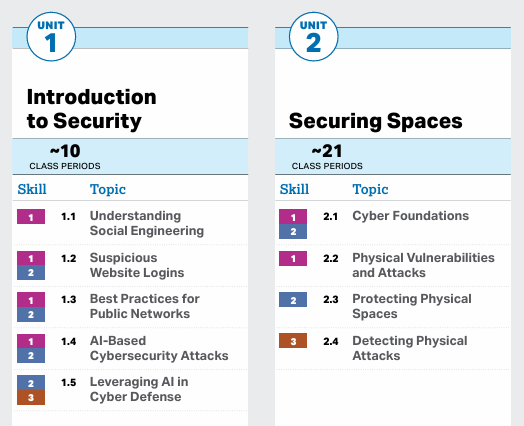The width and height of the screenshot is (524, 426).
Task: Open AI-Based Cybersecurity Attacks topic
Action: (159, 348)
